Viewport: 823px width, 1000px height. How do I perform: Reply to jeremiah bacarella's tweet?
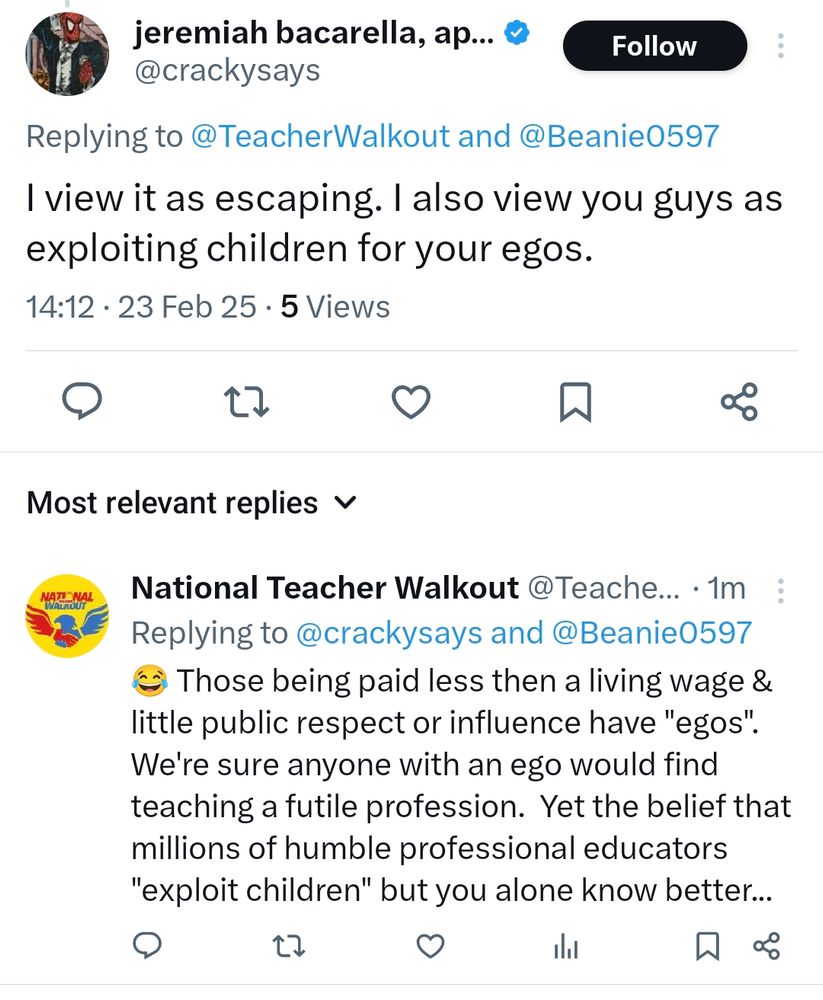pos(85,402)
